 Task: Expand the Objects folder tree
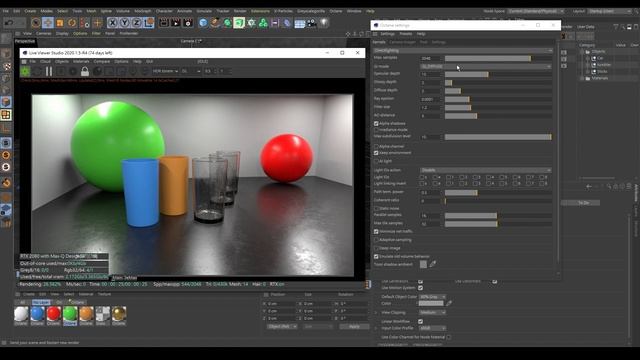(582, 51)
